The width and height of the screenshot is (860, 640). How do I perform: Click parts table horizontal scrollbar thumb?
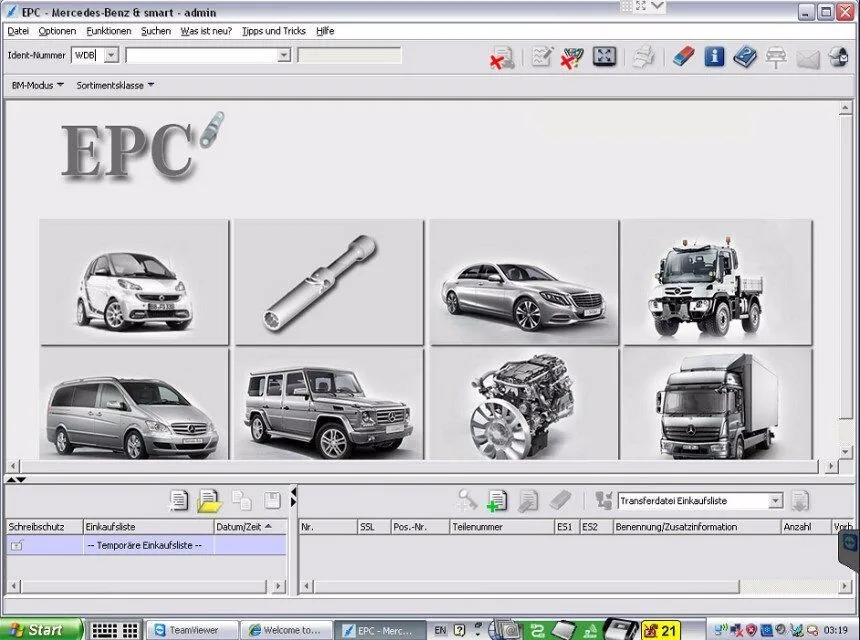[526, 587]
